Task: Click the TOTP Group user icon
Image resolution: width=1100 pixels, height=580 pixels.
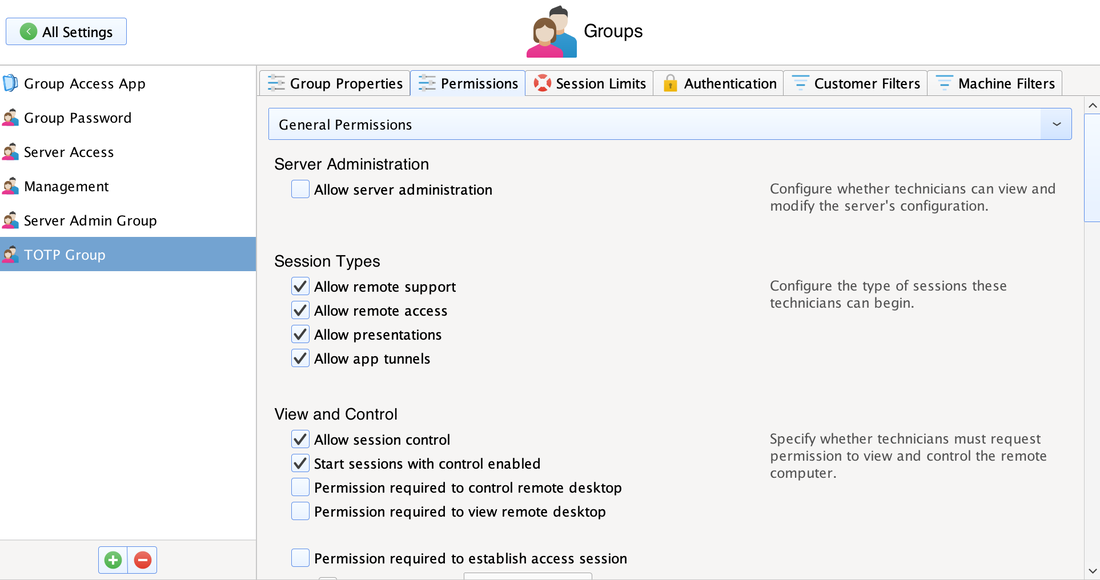Action: click(x=10, y=255)
